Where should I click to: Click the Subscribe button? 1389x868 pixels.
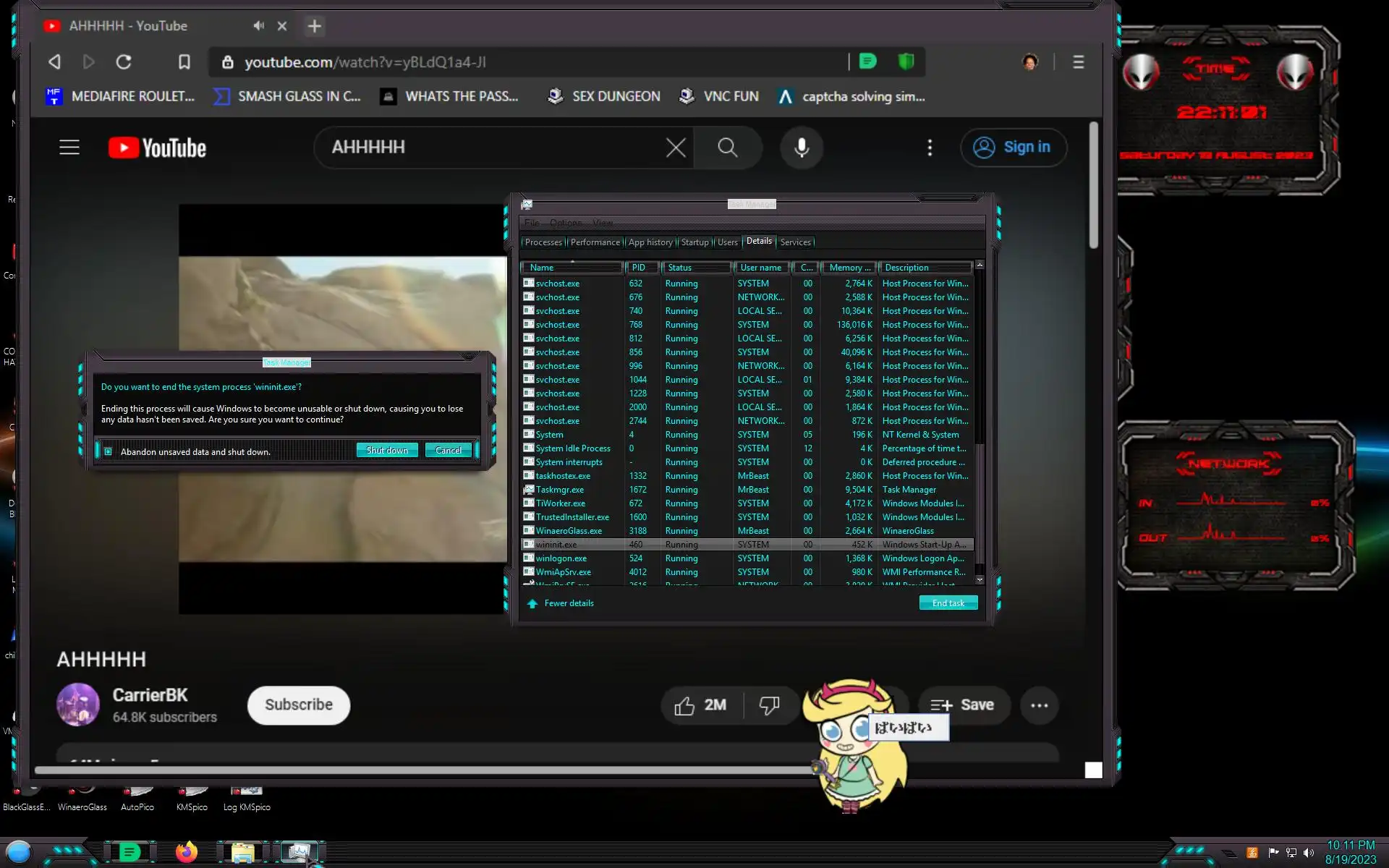pyautogui.click(x=298, y=705)
